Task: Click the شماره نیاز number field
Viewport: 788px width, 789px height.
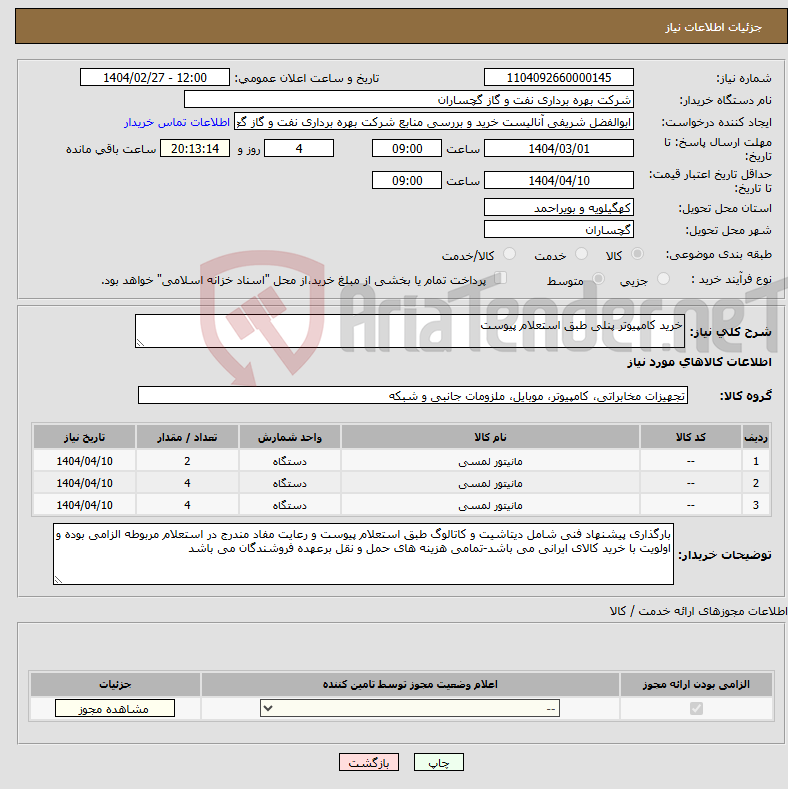Action: (559, 77)
